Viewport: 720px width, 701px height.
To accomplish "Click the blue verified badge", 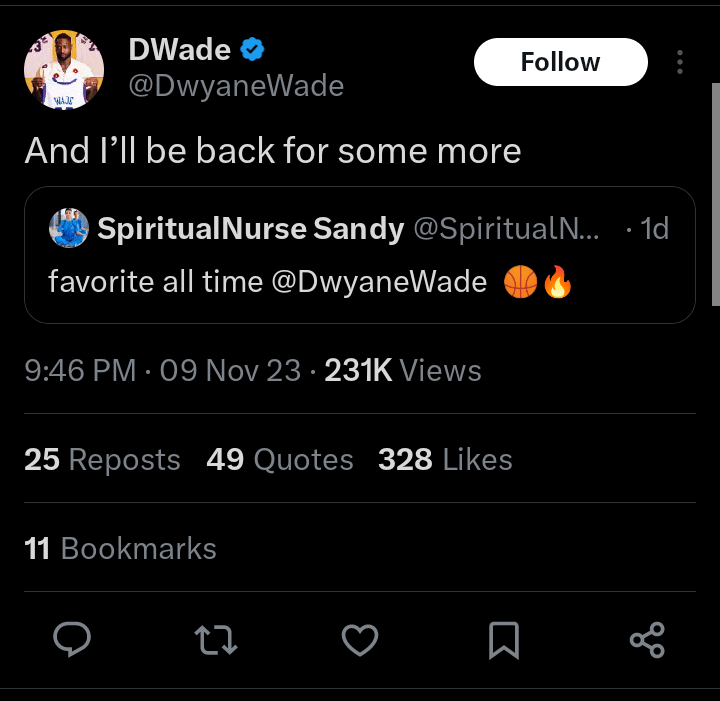I will click(x=254, y=49).
